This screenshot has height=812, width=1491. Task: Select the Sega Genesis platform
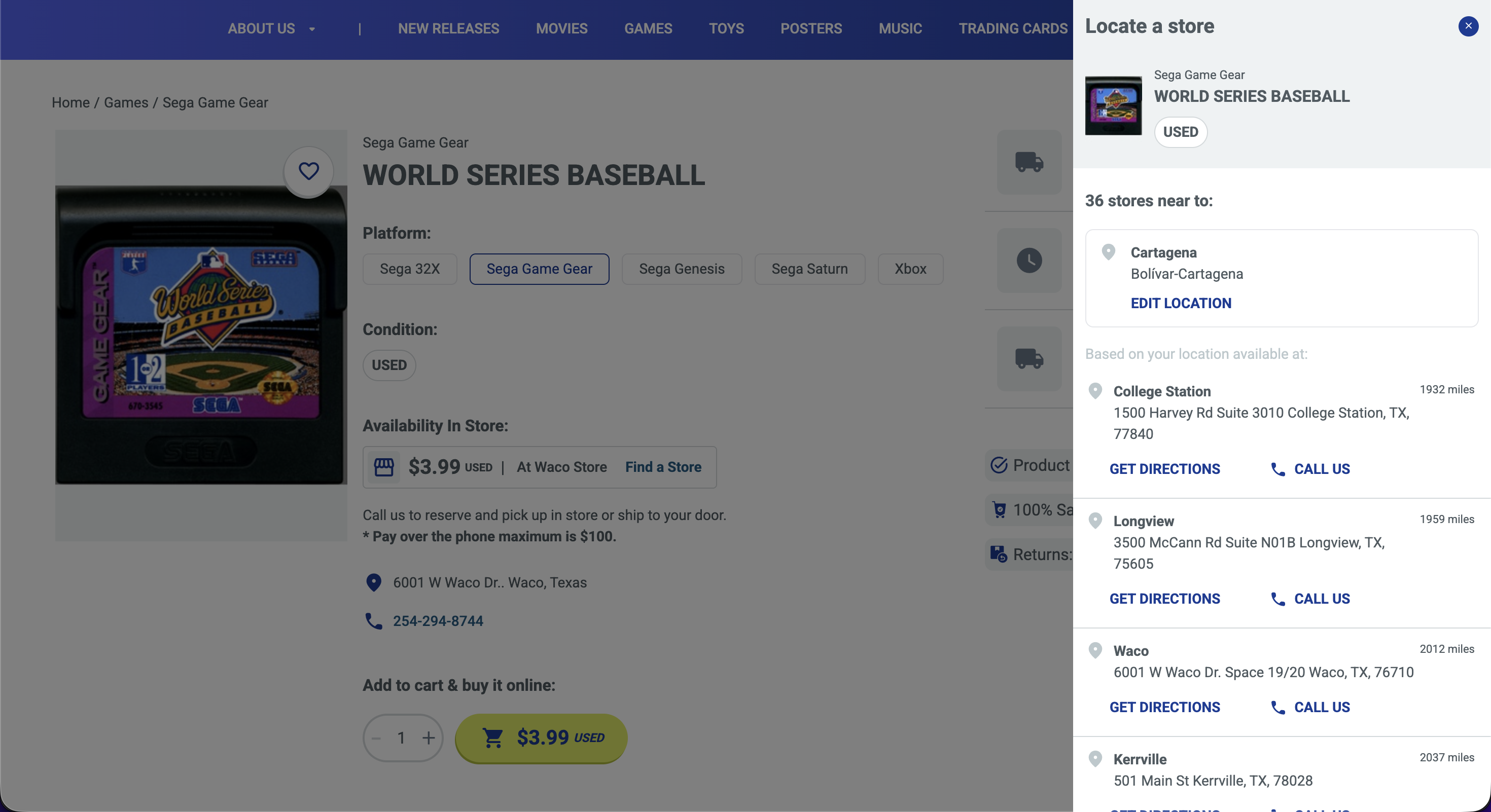pyautogui.click(x=682, y=269)
